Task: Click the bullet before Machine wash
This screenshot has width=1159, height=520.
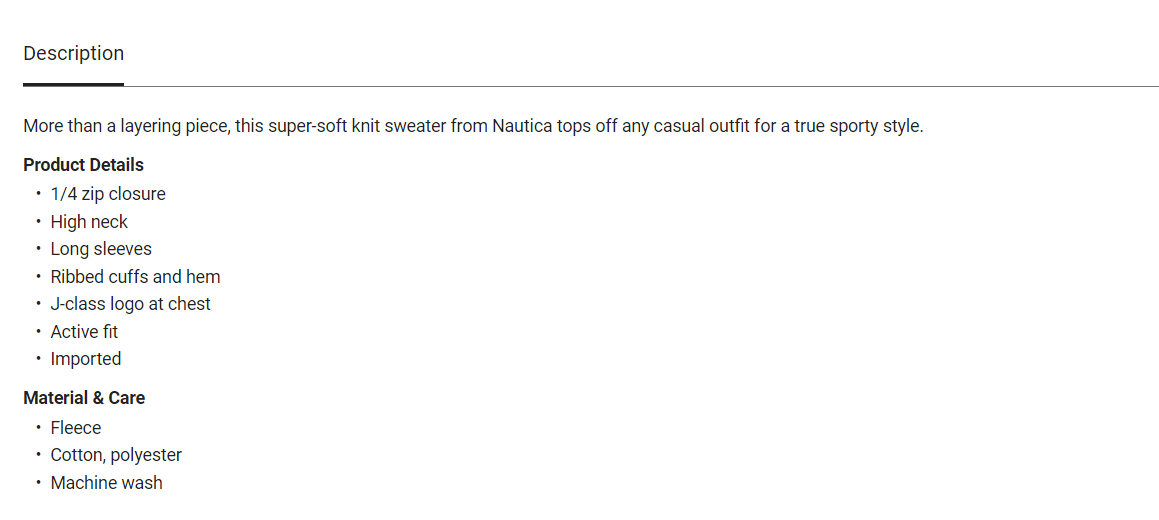Action: click(38, 483)
